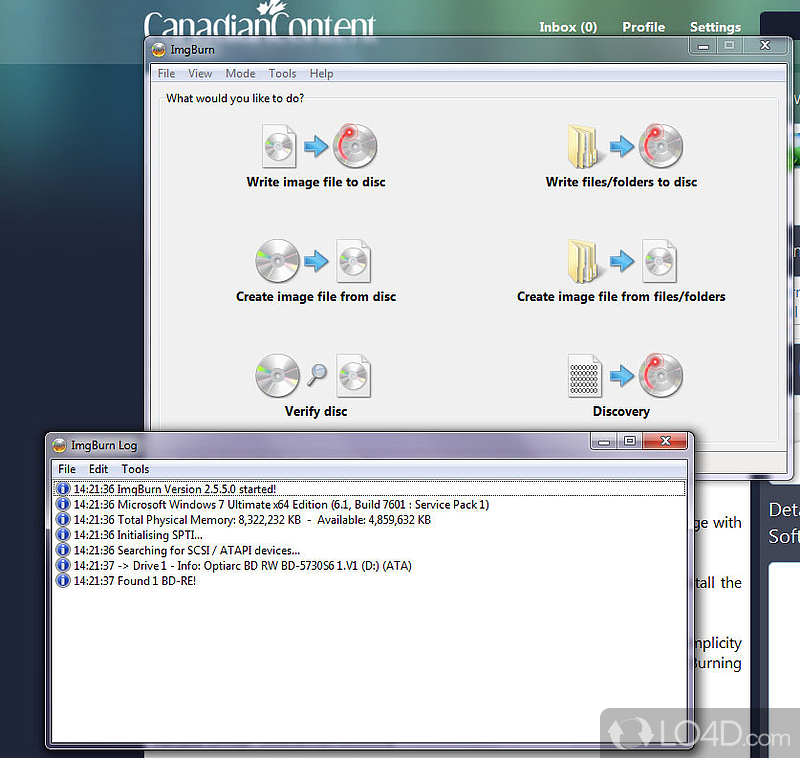Click info icon beside 'Initialising SPTI...' line
This screenshot has width=800, height=758.
pos(63,535)
